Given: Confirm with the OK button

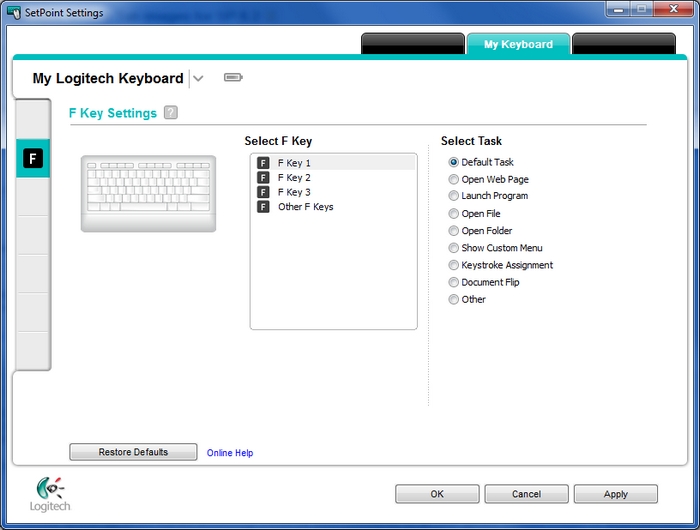Looking at the screenshot, I should (437, 494).
